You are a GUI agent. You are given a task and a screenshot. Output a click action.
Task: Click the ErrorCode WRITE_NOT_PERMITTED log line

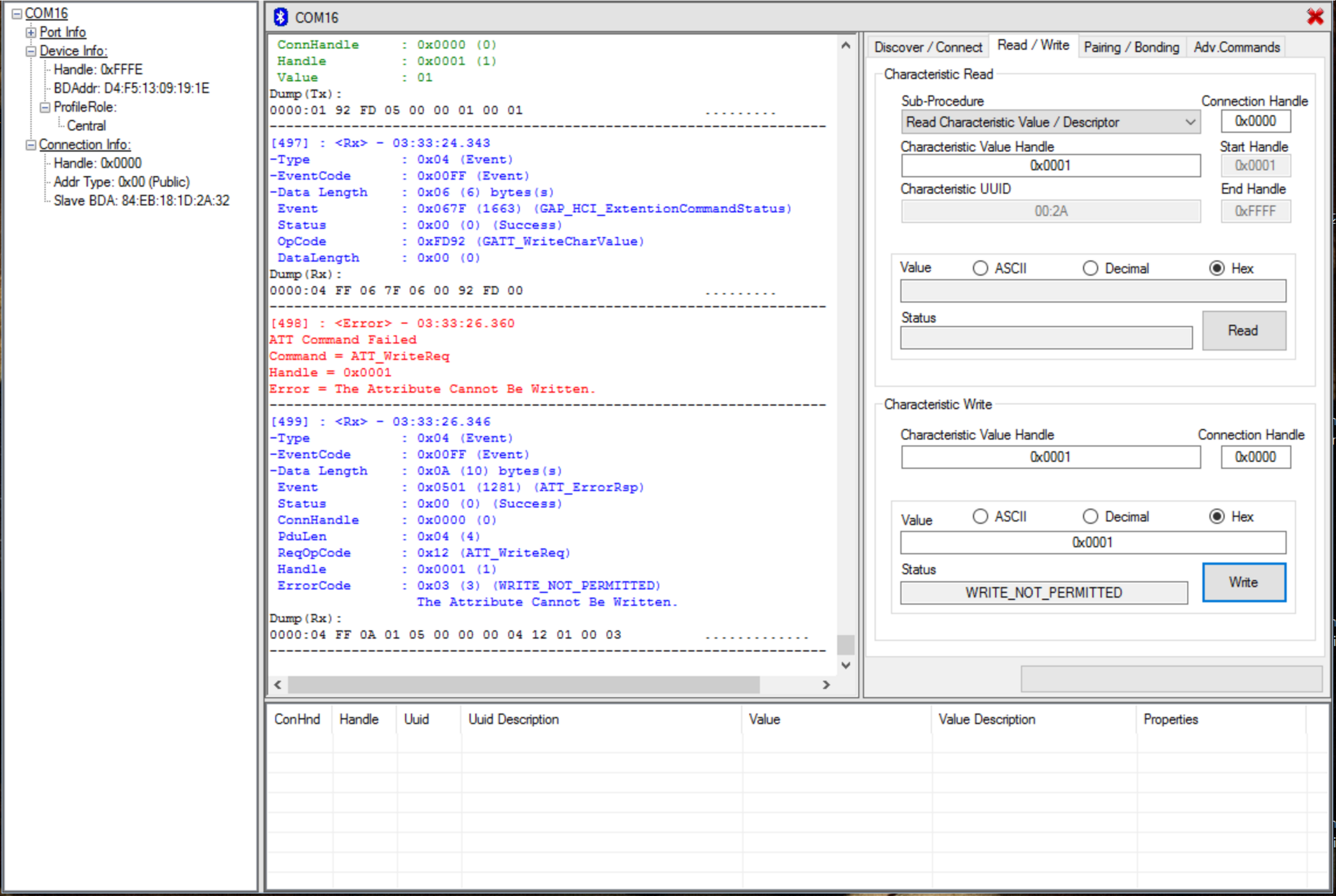(x=468, y=586)
